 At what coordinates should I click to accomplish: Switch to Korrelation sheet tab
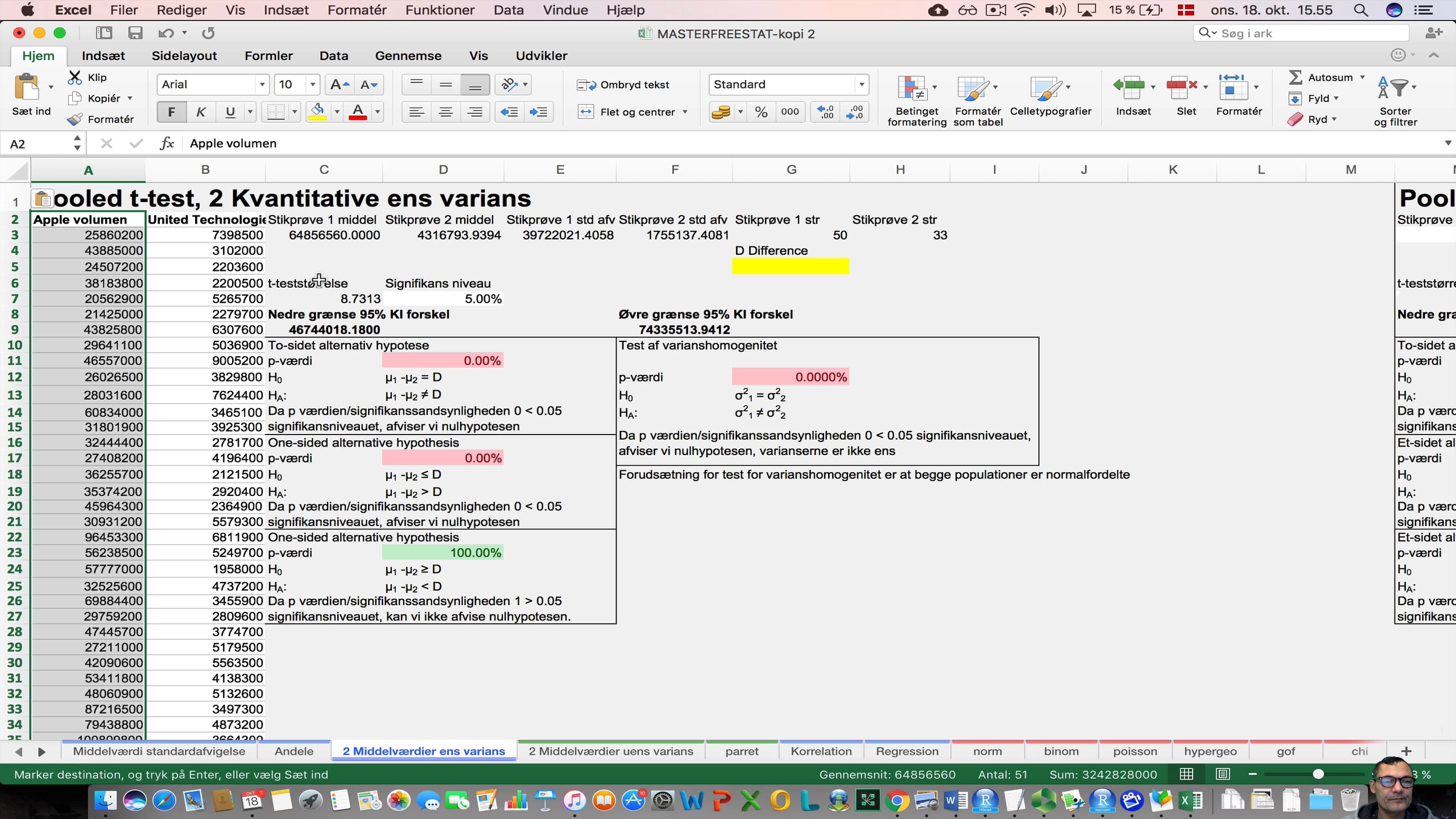[x=821, y=751]
